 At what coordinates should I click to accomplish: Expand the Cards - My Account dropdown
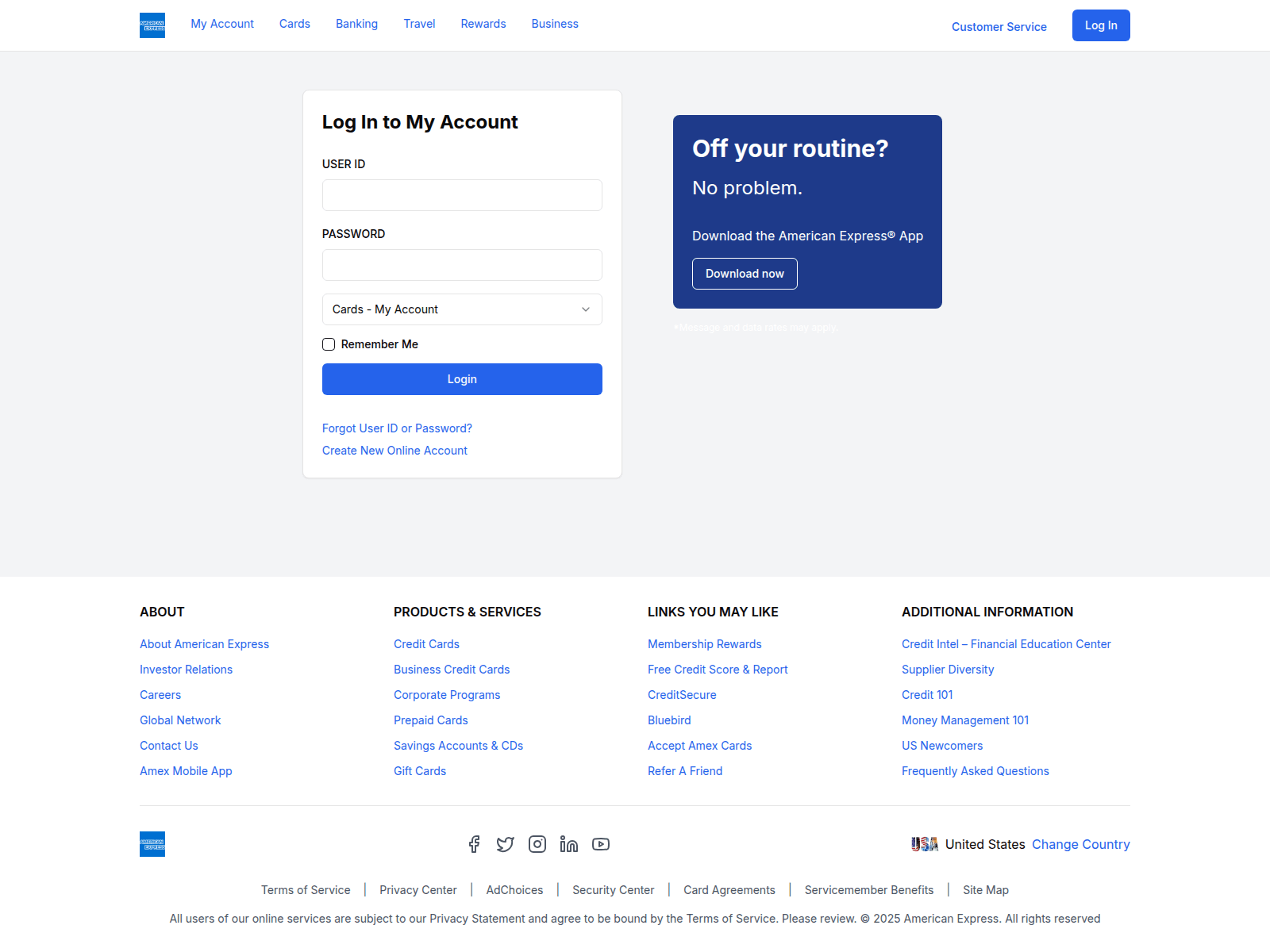462,309
